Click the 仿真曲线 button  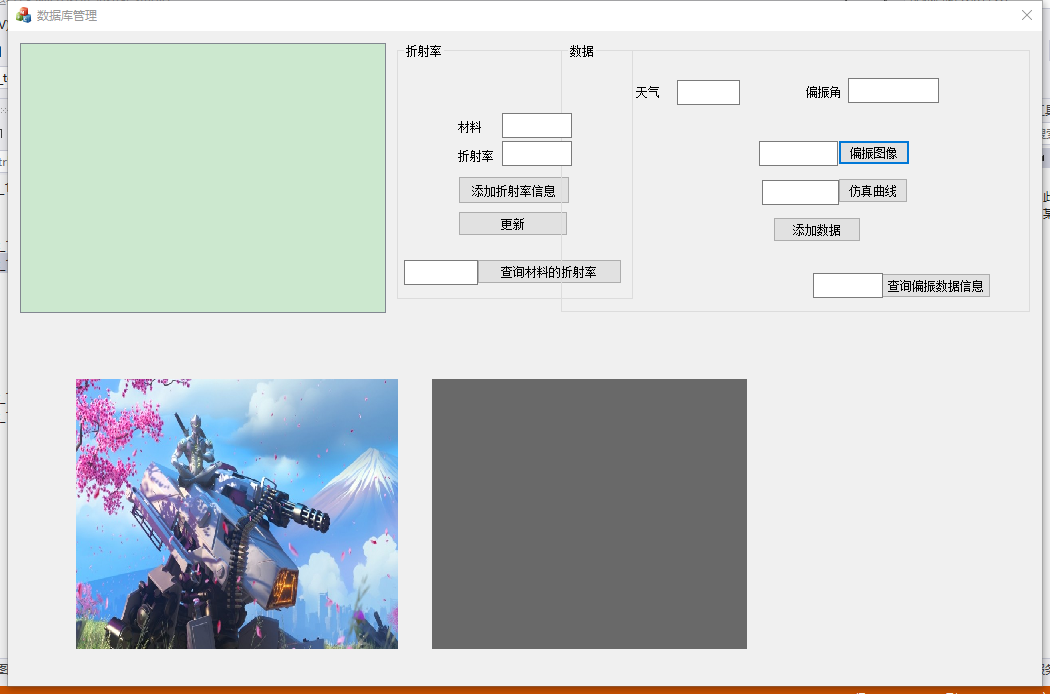873,191
